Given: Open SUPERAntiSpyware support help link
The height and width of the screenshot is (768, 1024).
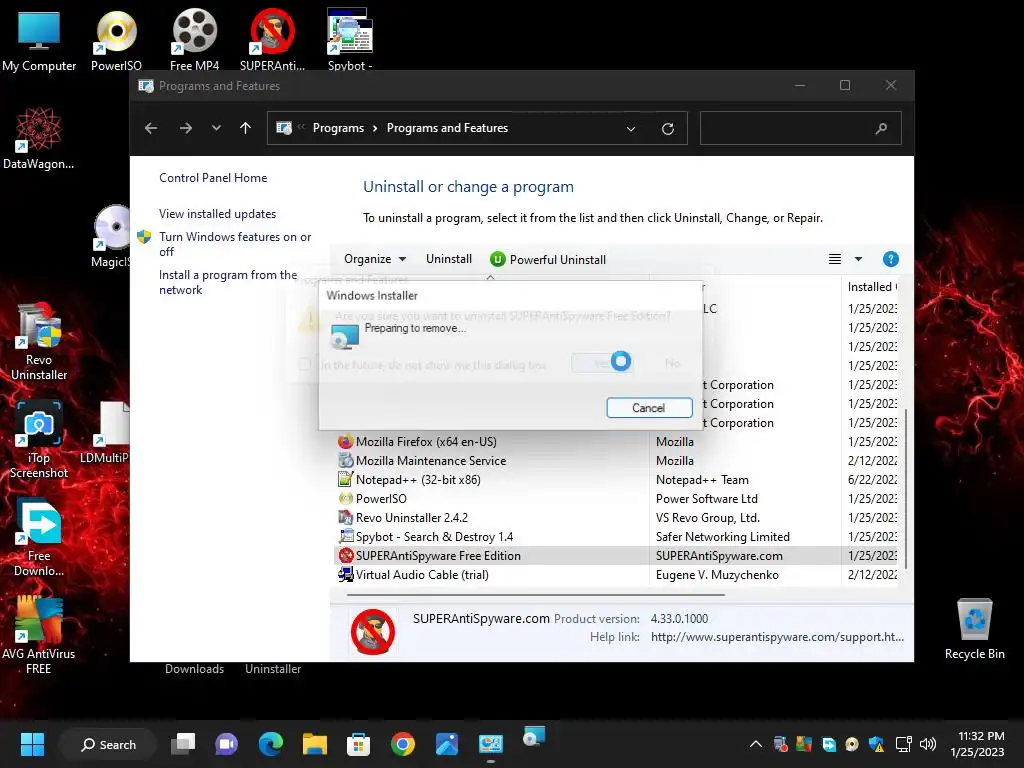Looking at the screenshot, I should [x=777, y=637].
